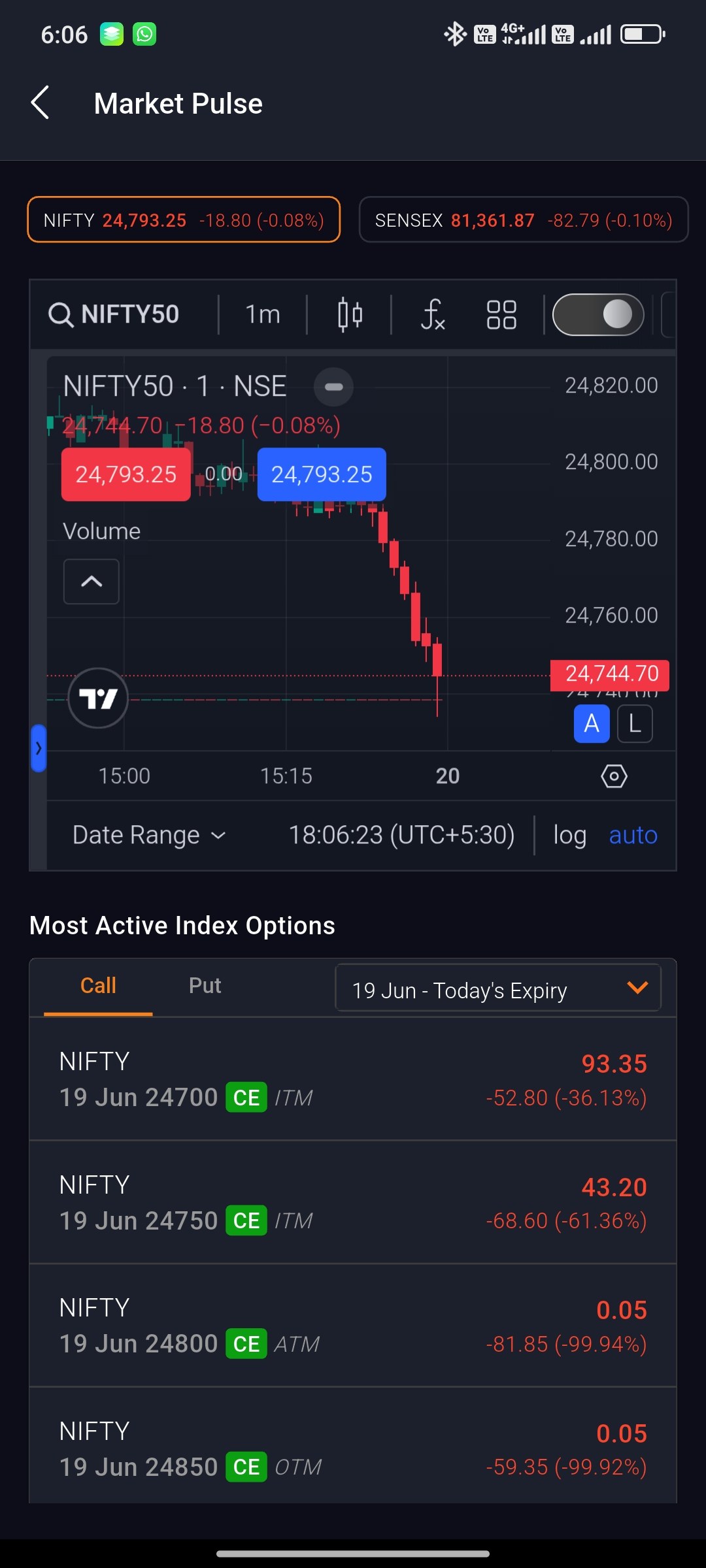Toggle the log scale option
The width and height of the screenshot is (706, 1568).
[x=569, y=835]
